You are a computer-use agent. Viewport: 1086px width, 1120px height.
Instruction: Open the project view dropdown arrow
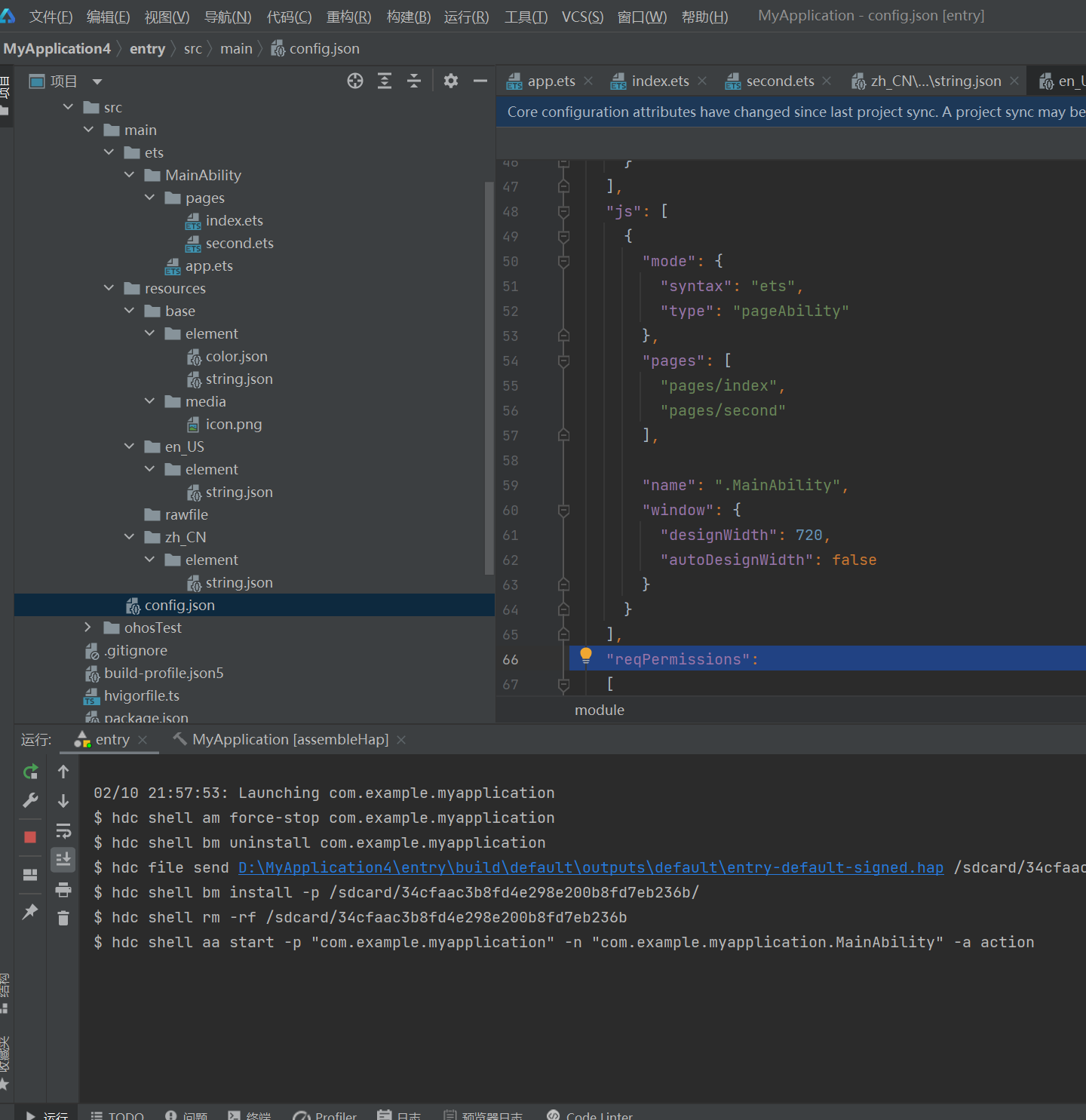[97, 81]
